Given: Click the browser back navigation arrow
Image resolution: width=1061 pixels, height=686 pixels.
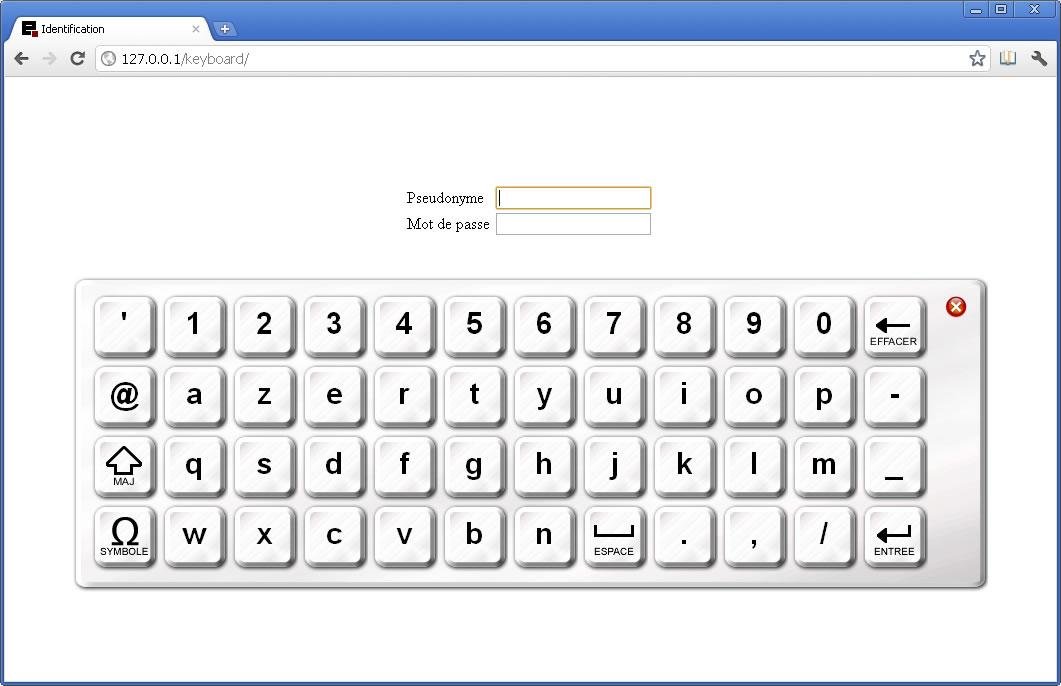Looking at the screenshot, I should click(21, 58).
